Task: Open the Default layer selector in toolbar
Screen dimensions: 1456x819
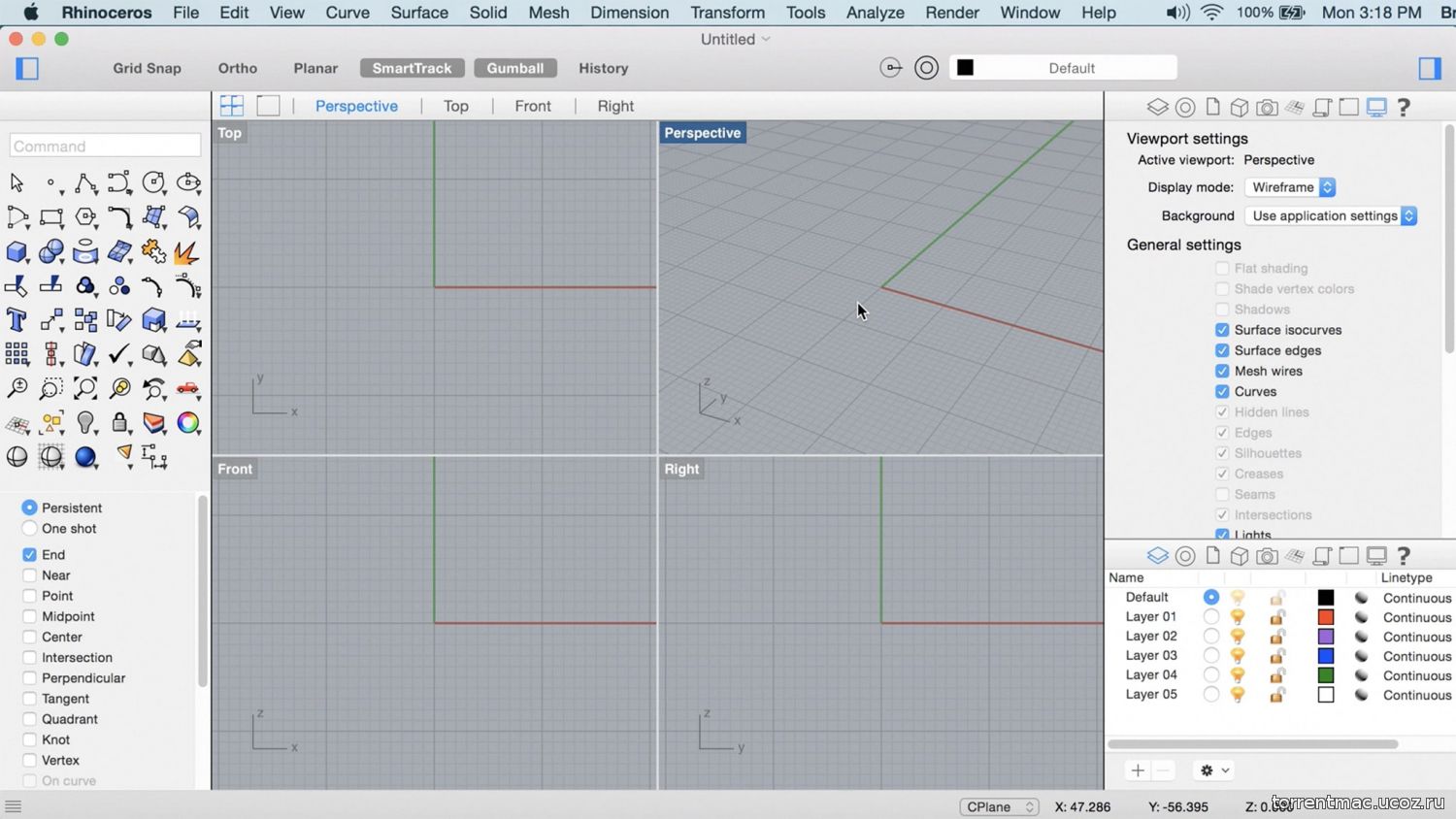Action: [x=1063, y=68]
